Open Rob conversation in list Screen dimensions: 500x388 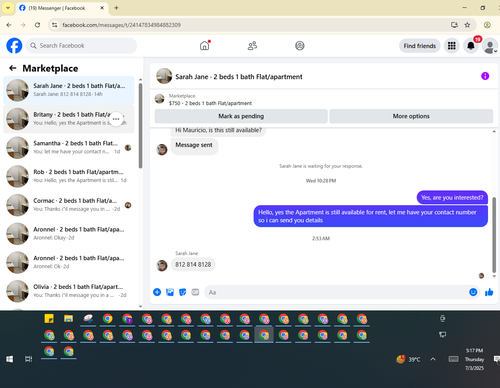click(69, 176)
